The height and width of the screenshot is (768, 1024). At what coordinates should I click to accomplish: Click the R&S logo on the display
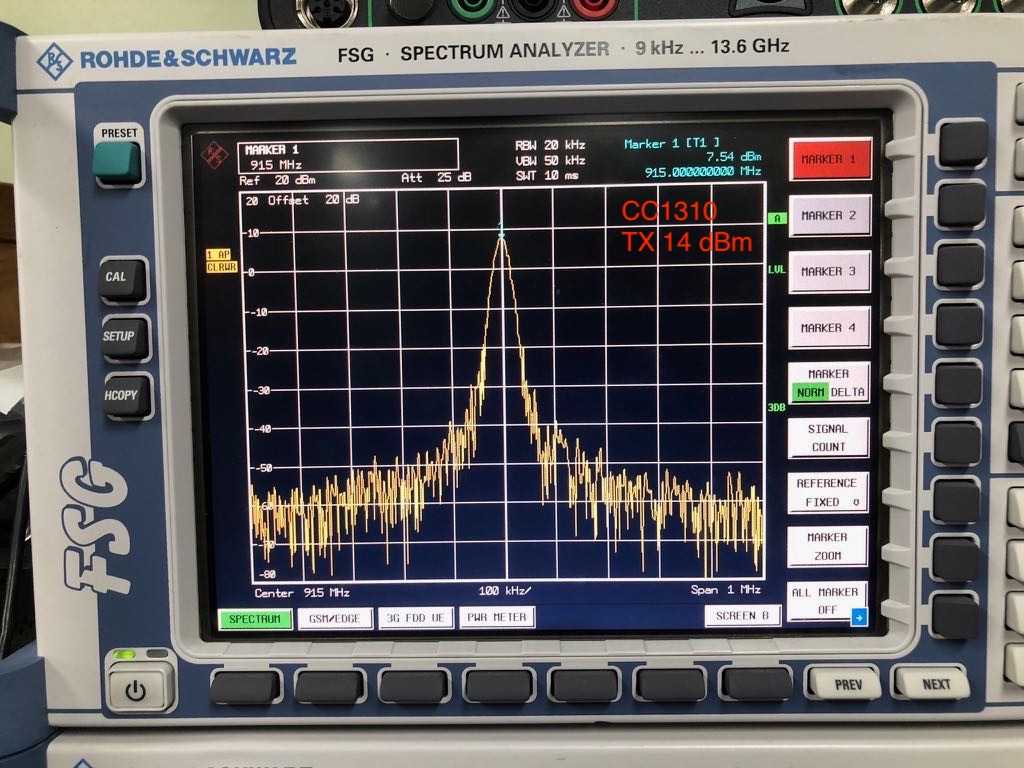pos(214,155)
